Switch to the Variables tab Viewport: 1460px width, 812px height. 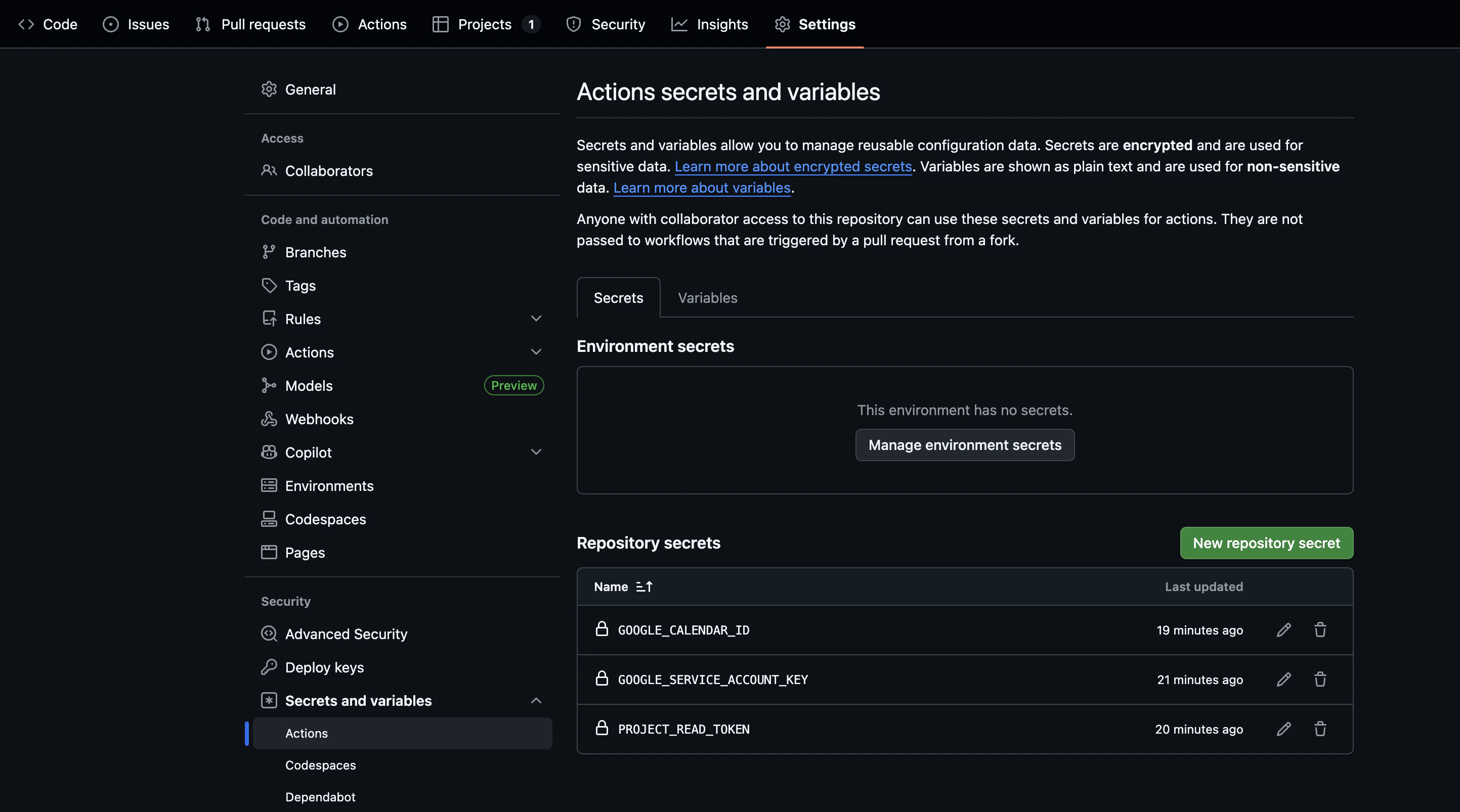[x=707, y=297]
